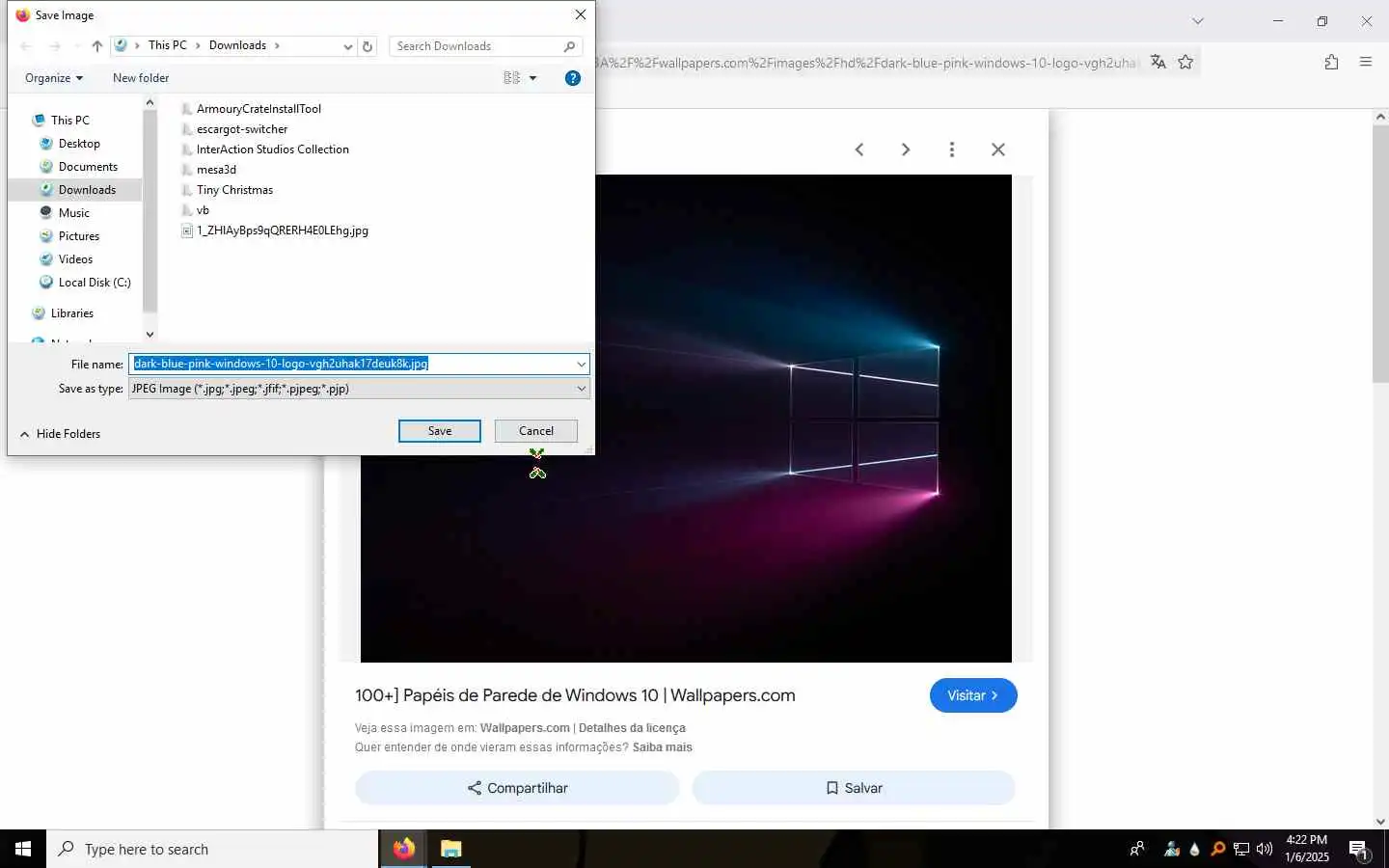Open the Firefox list all tabs chevron
The image size is (1389, 868).
(x=1198, y=20)
